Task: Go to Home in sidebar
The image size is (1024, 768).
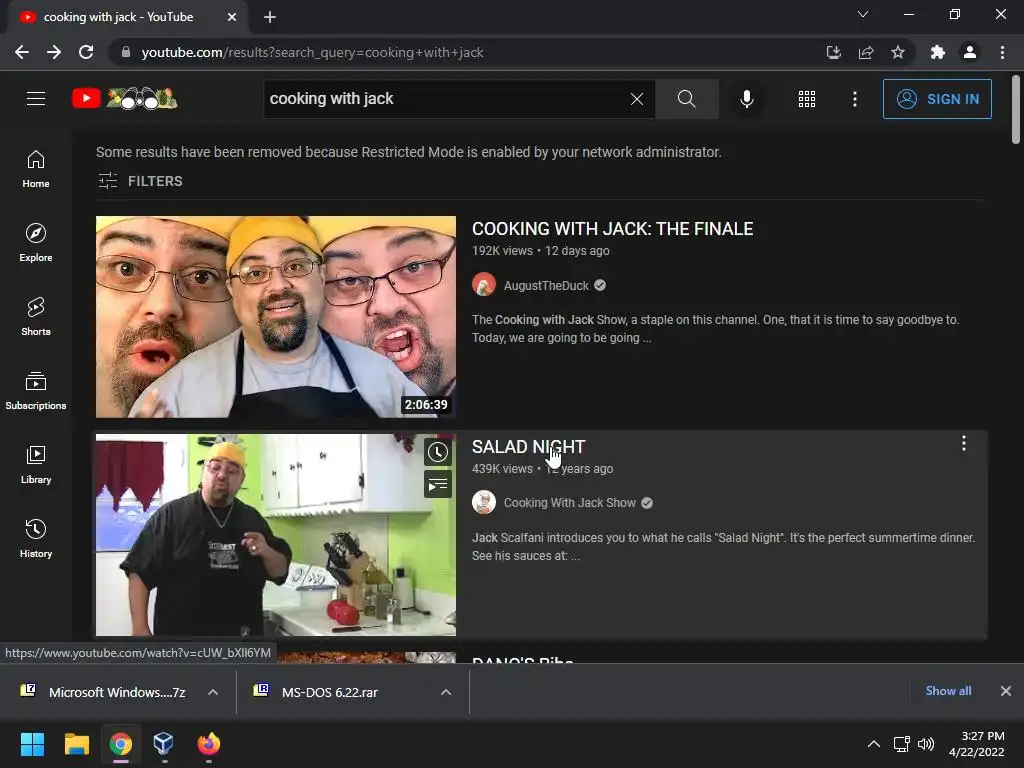Action: [36, 168]
